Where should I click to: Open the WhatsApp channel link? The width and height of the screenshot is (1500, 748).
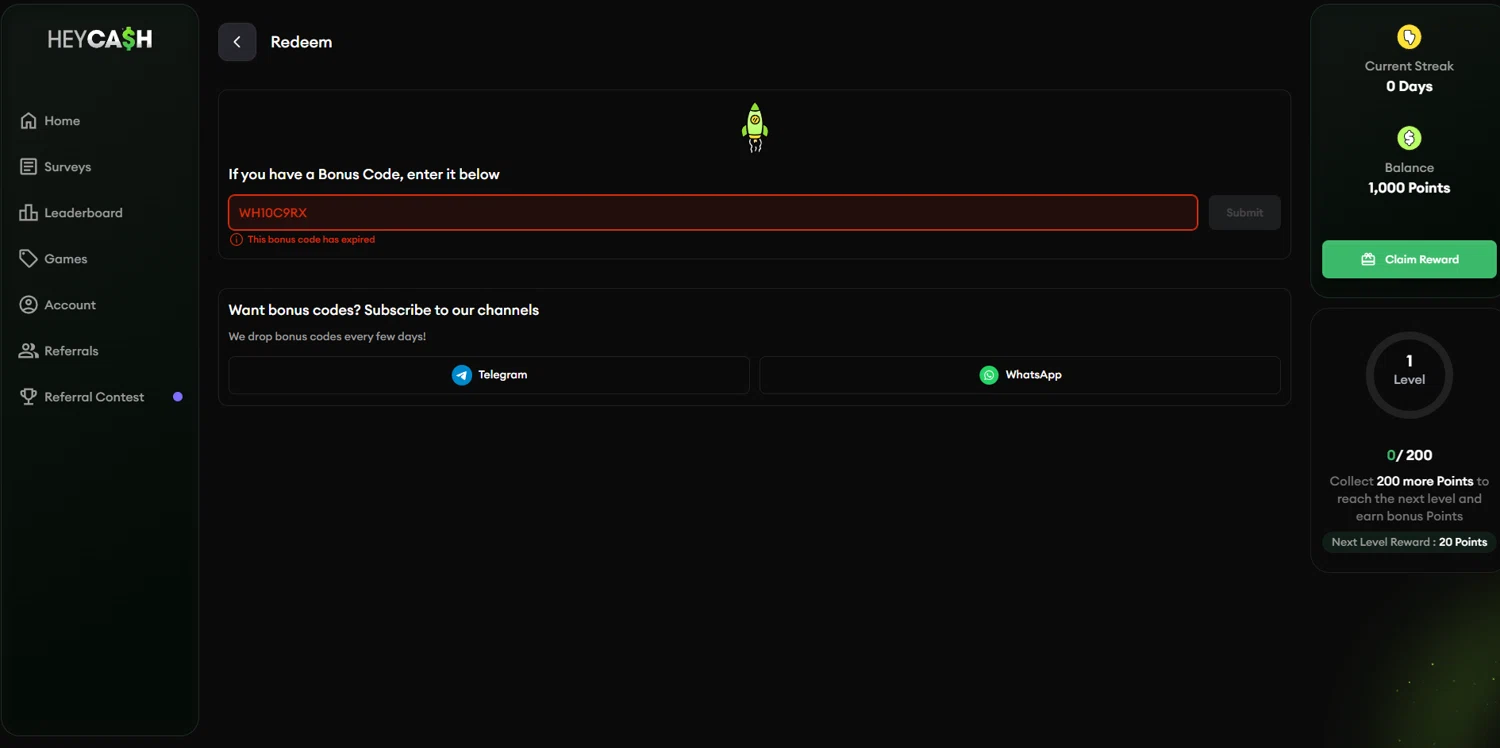pos(1020,375)
